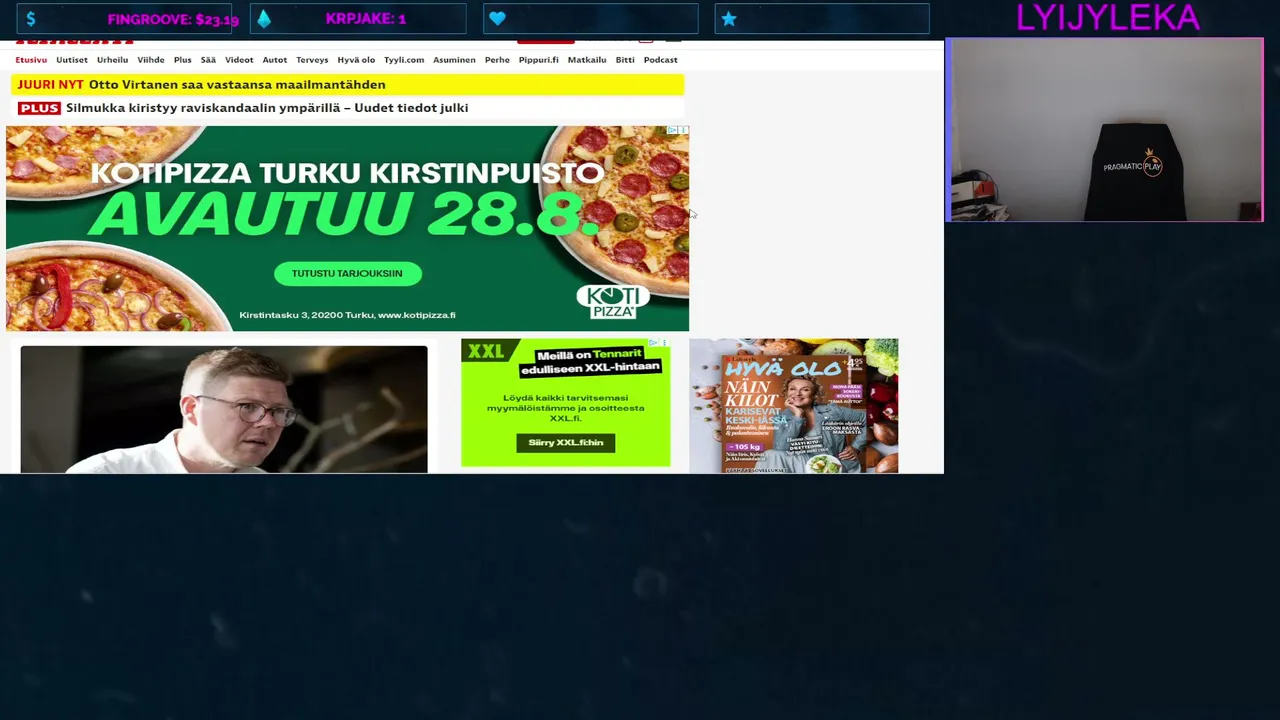Select the Asuminen section

454,60
